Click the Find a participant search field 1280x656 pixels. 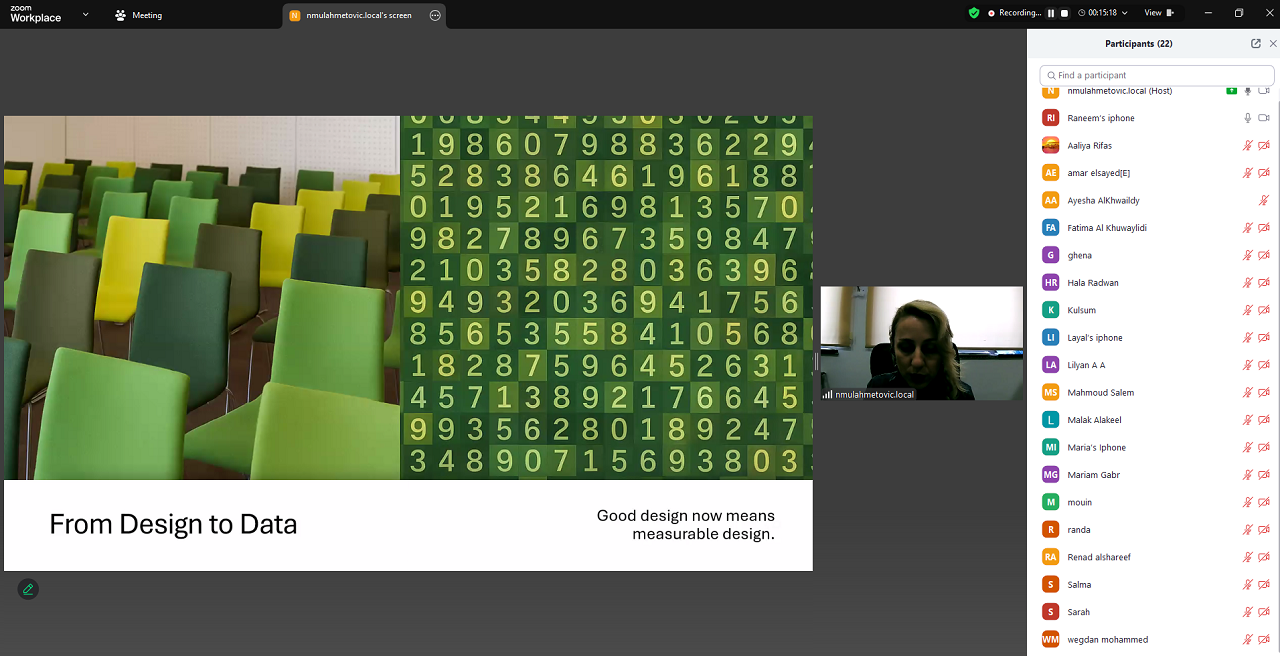1158,75
